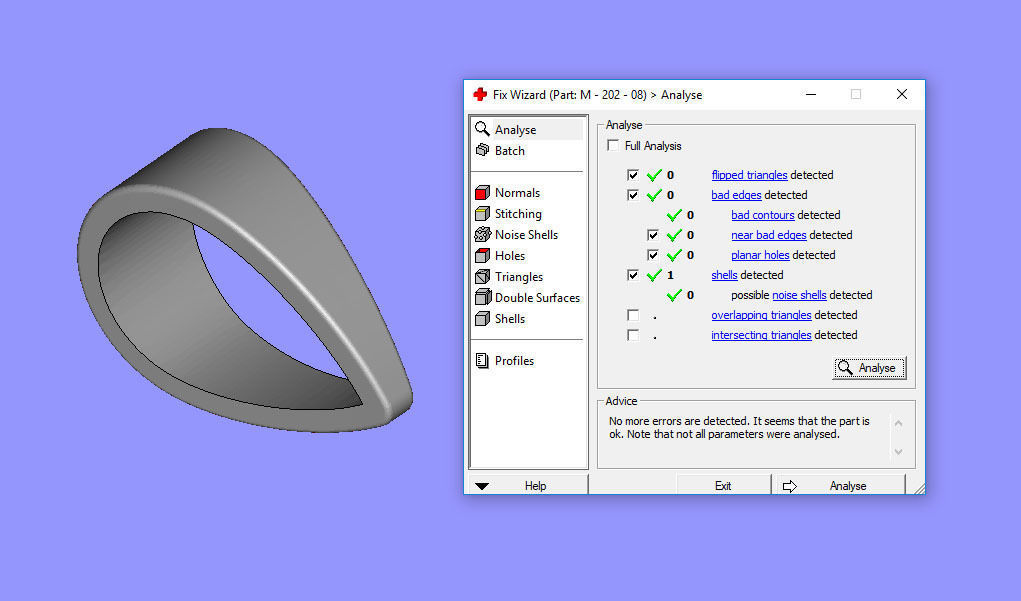Click the bottom Analyse arrow button

coord(839,486)
